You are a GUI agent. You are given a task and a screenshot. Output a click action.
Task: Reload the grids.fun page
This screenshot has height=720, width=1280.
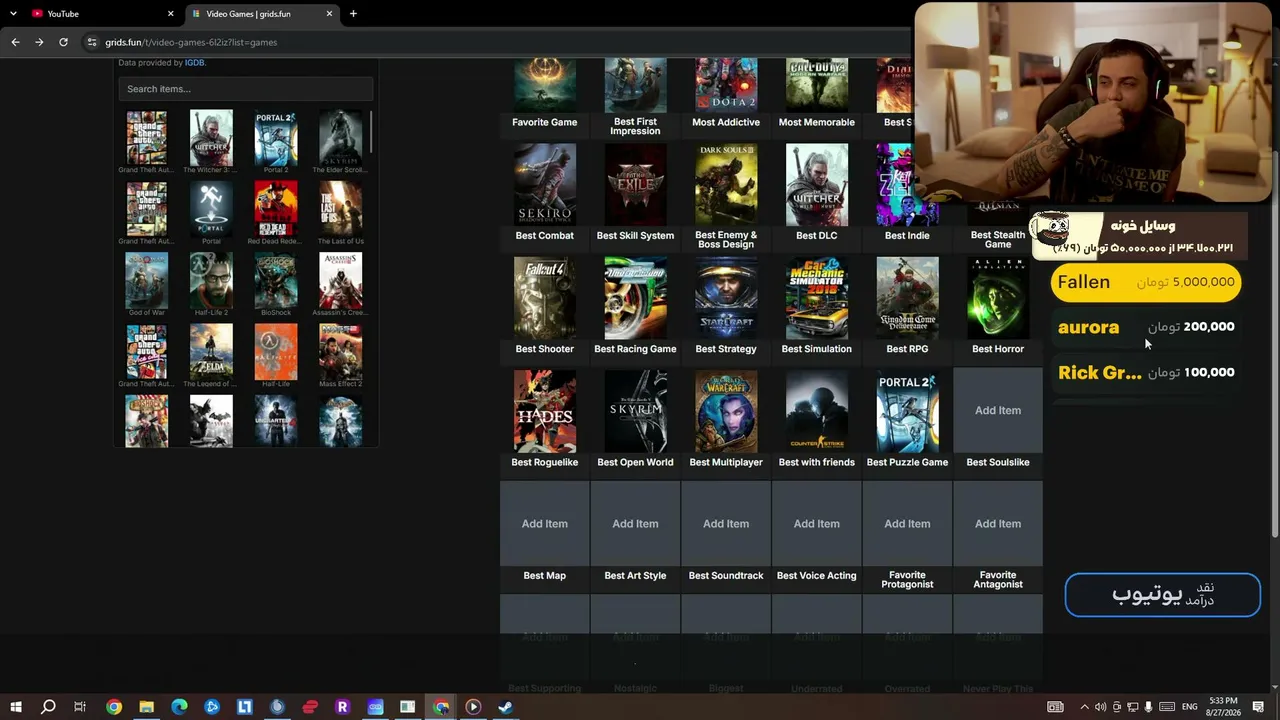click(x=63, y=42)
